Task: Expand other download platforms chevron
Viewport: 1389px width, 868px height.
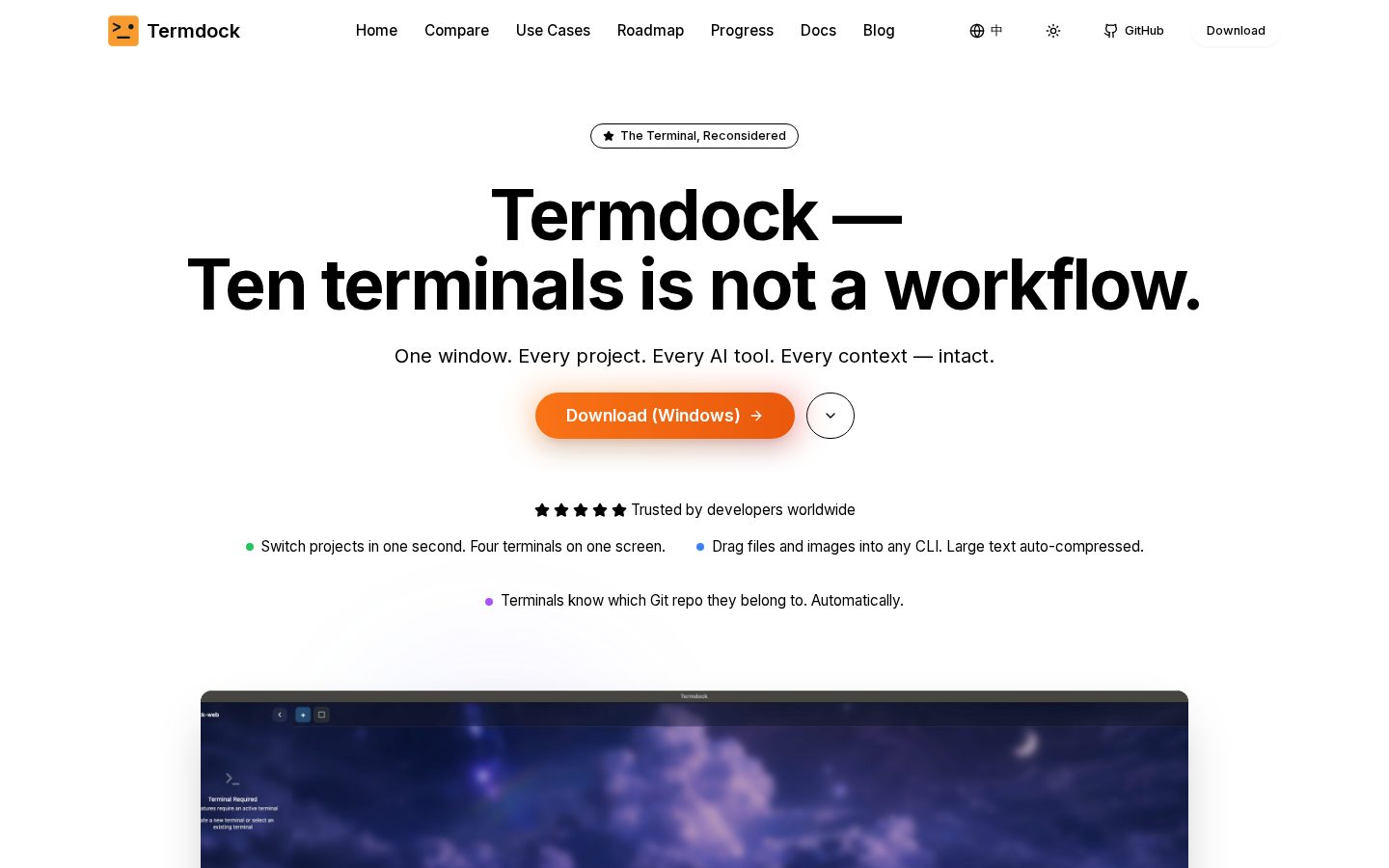Action: (831, 416)
